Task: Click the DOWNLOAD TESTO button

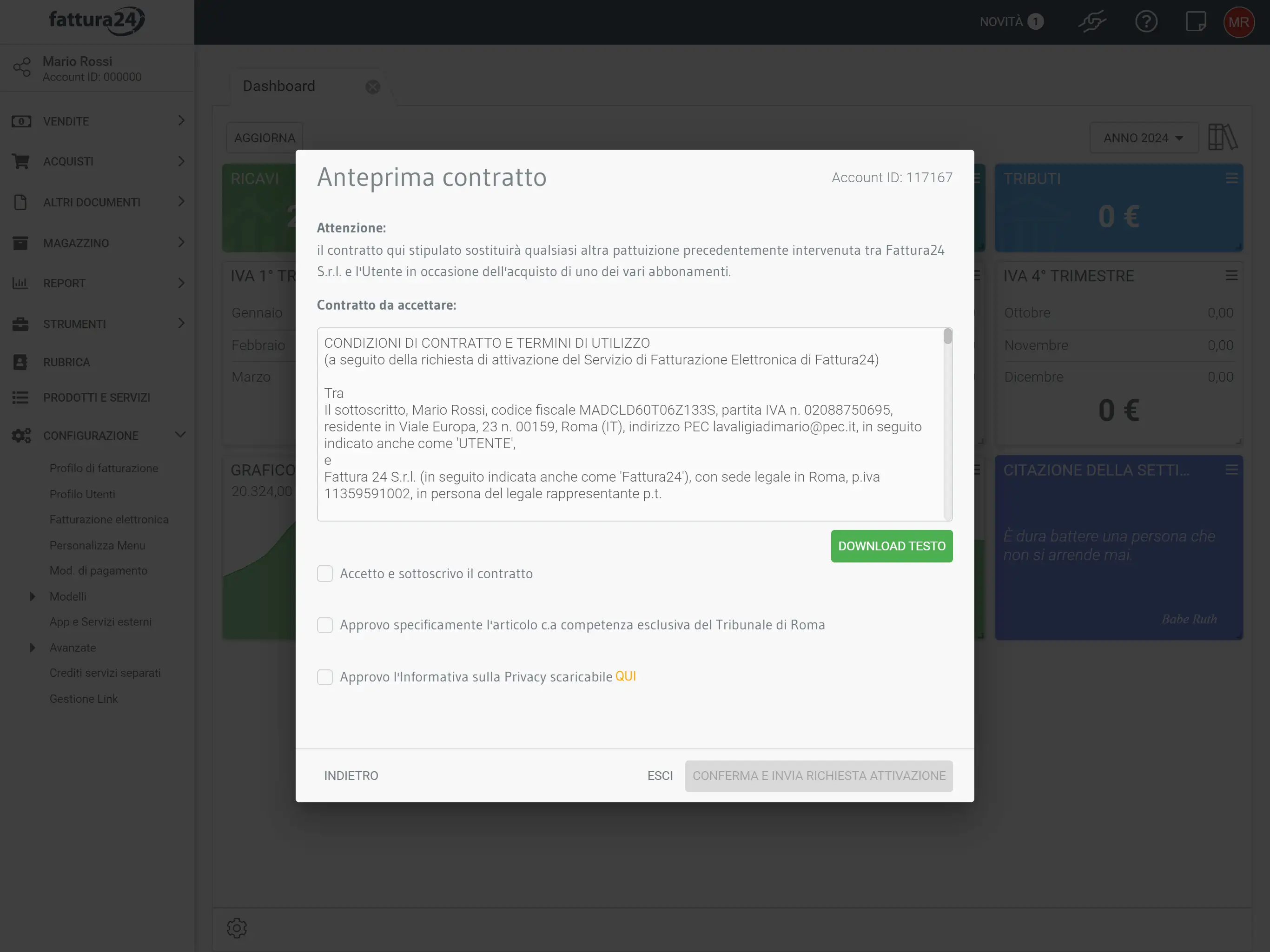Action: click(892, 546)
